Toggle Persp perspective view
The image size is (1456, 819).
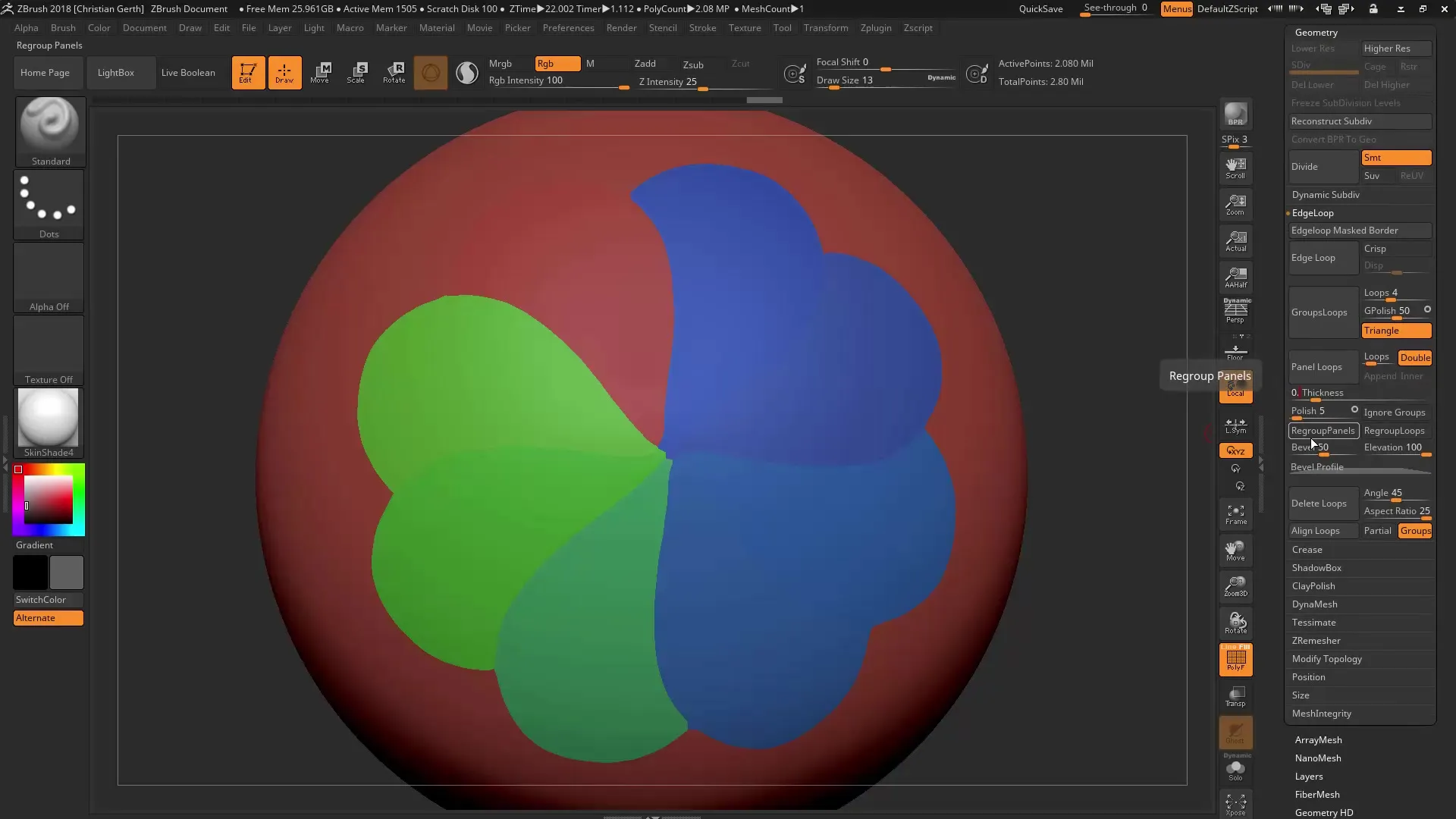1235,311
